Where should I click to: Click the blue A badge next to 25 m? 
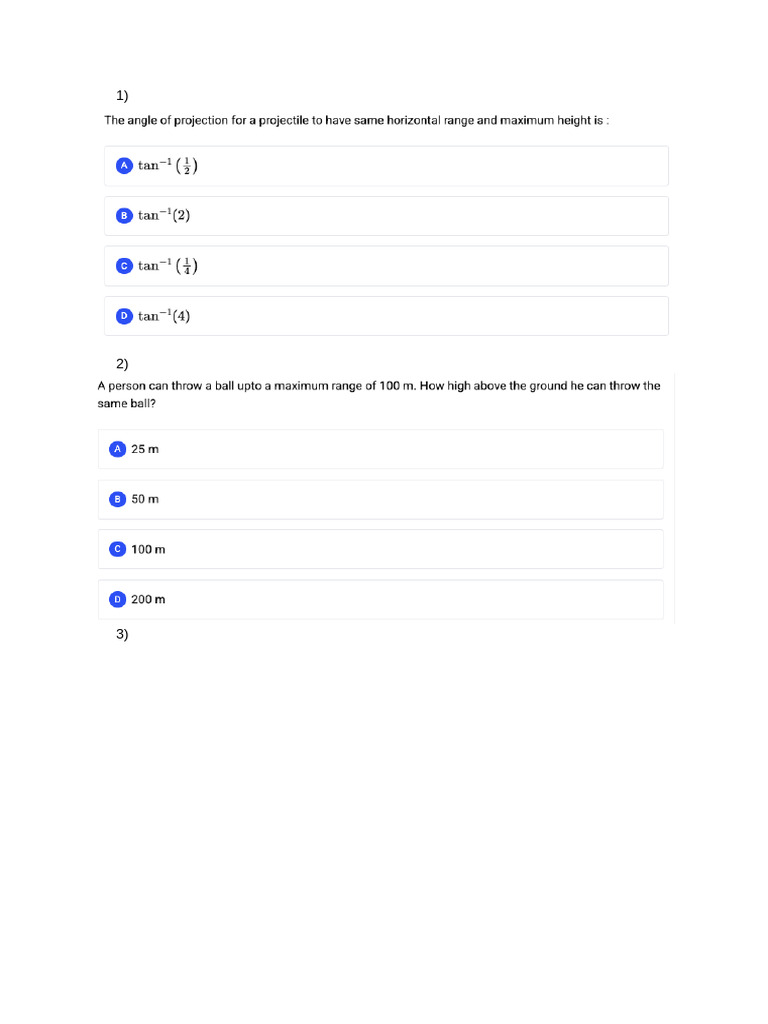(x=117, y=449)
